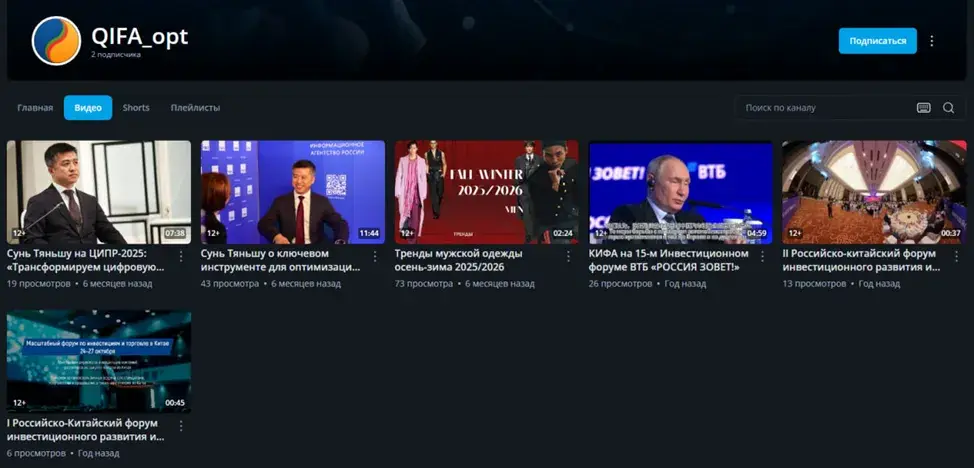974x468 pixels.
Task: Open title I Российско-Китайский форум
Action: 86,430
